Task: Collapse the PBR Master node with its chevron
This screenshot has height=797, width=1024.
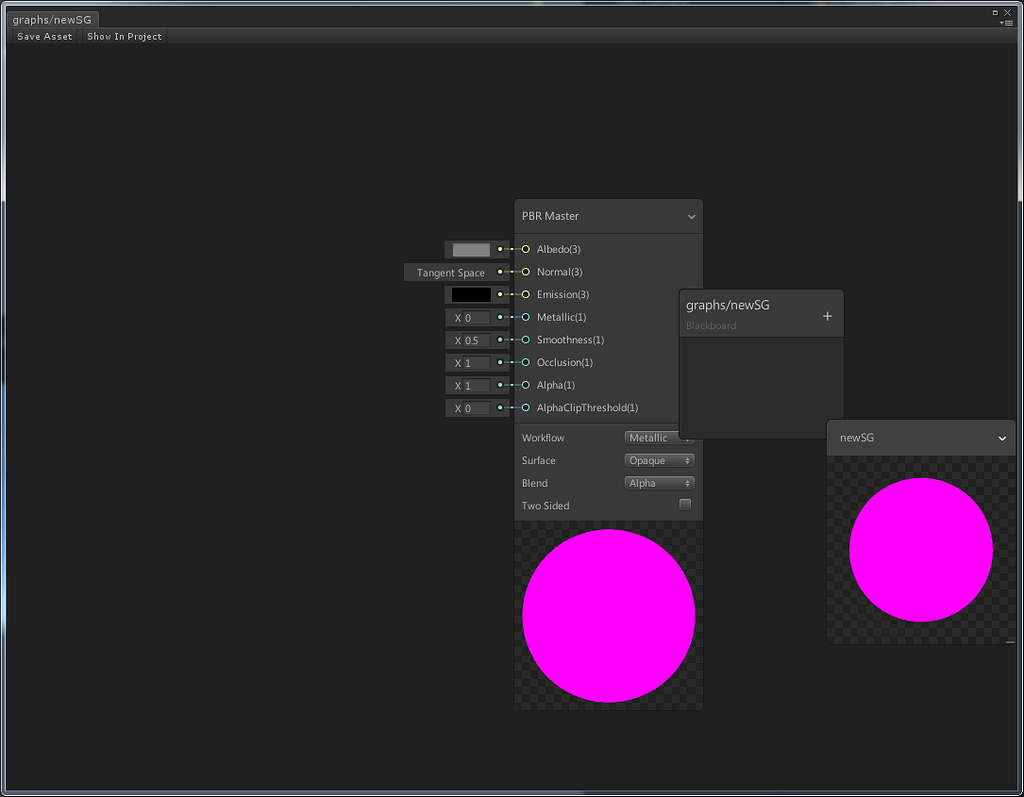Action: tap(691, 216)
